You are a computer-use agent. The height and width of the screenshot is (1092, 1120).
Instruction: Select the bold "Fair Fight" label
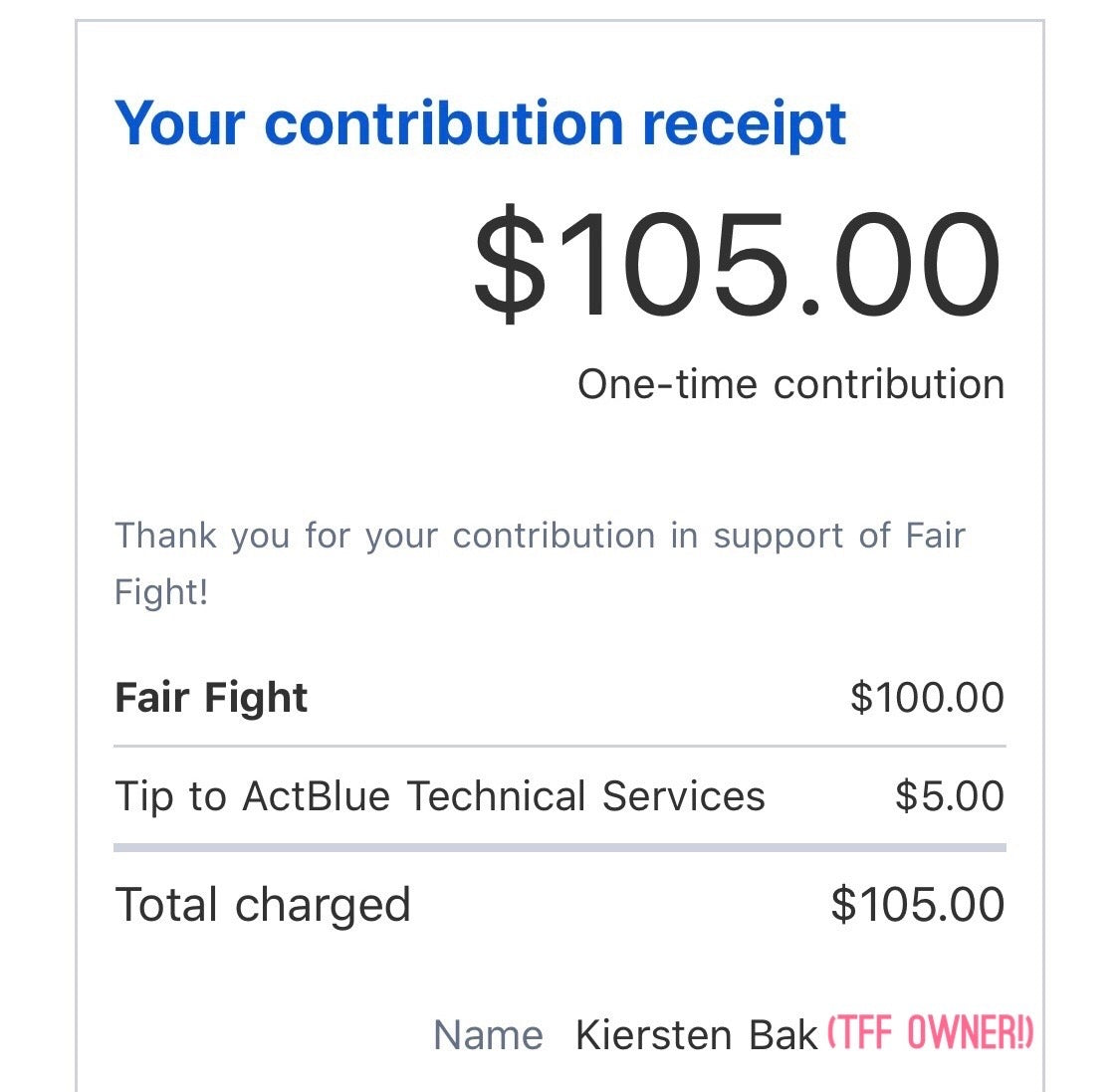(x=211, y=698)
